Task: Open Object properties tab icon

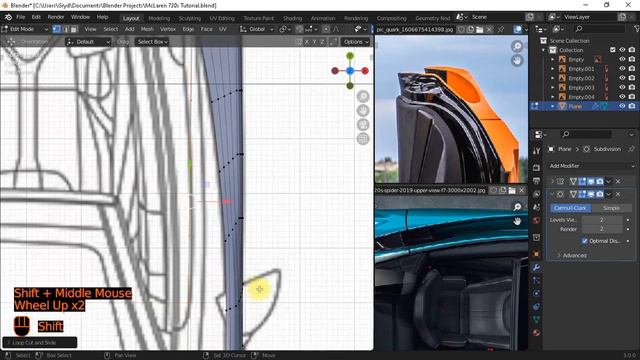Action: click(536, 253)
